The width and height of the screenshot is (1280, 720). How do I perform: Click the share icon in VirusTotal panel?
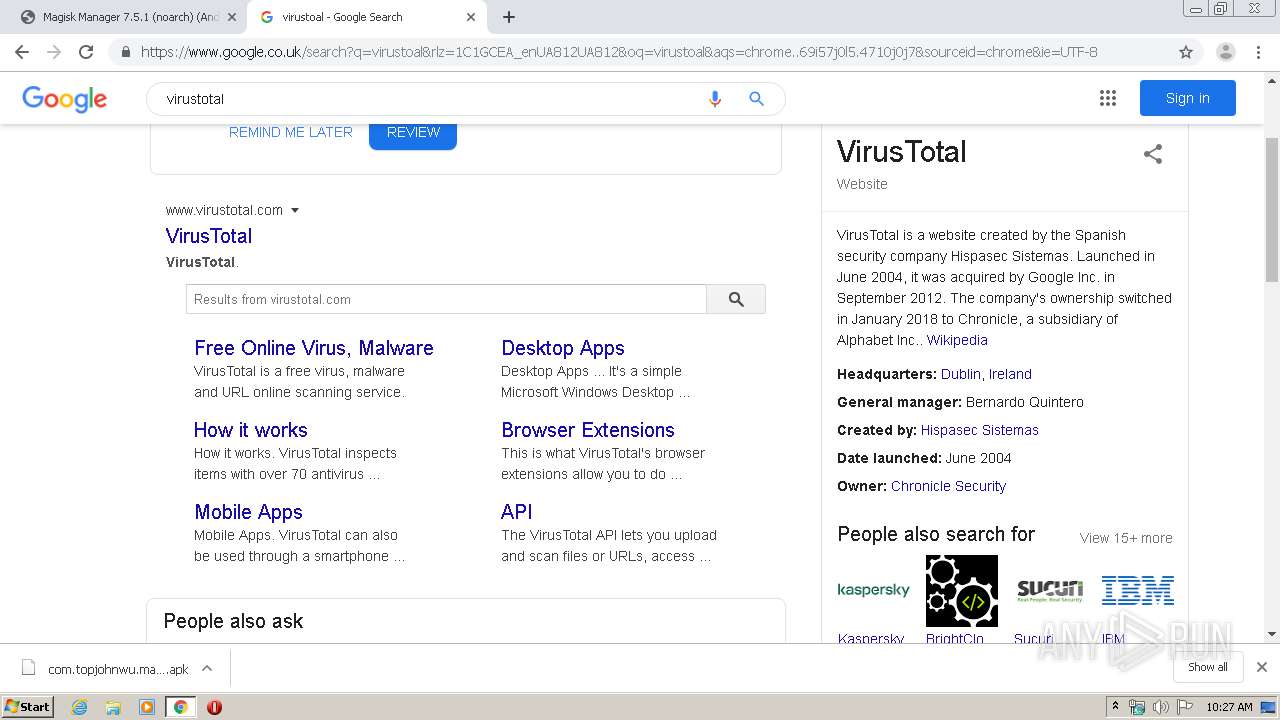coord(1153,154)
